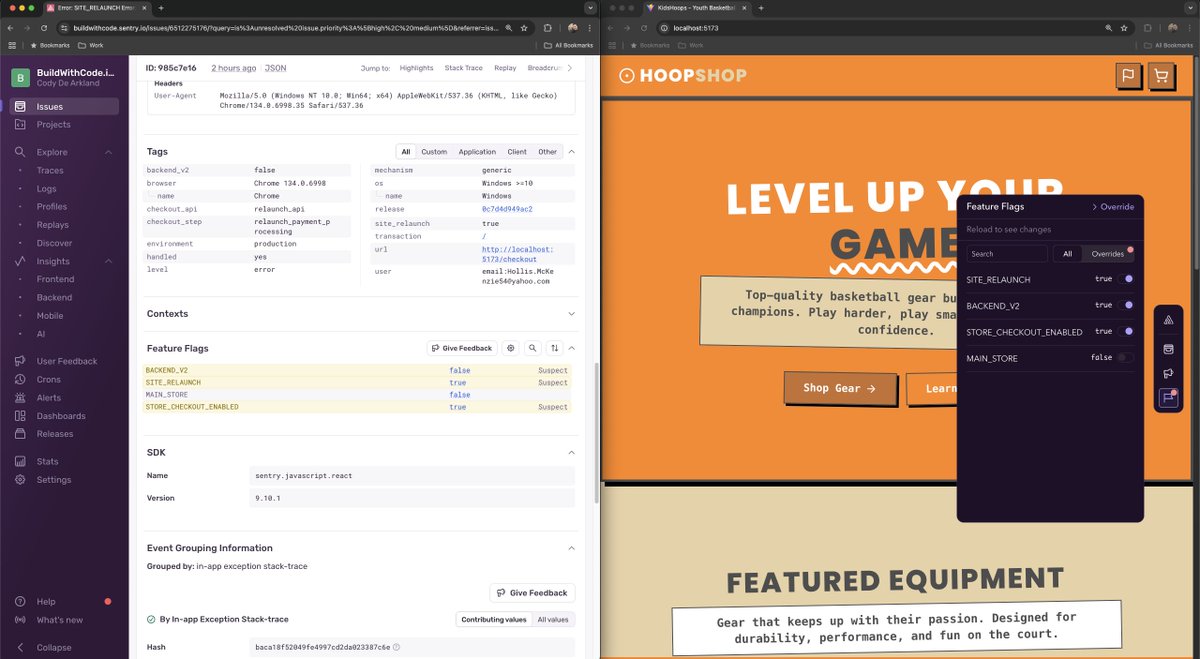Select the Client tags filter tab
Viewport: 1200px width, 659px height.
pyautogui.click(x=517, y=152)
